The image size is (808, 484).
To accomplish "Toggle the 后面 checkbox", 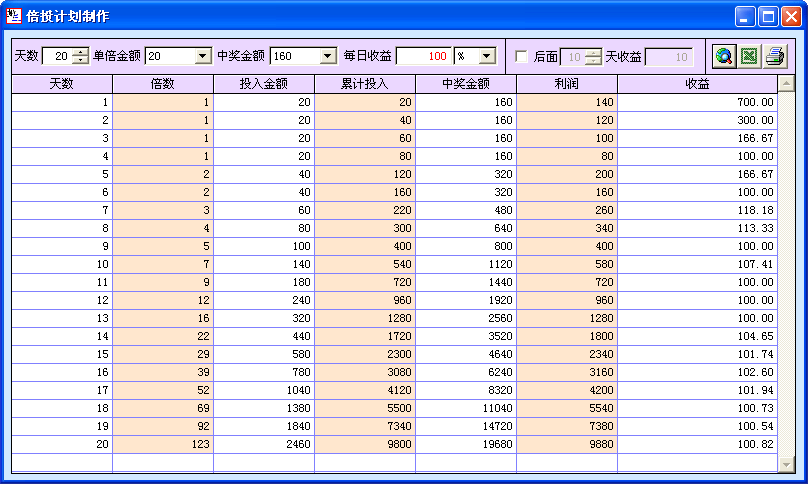I will (521, 57).
